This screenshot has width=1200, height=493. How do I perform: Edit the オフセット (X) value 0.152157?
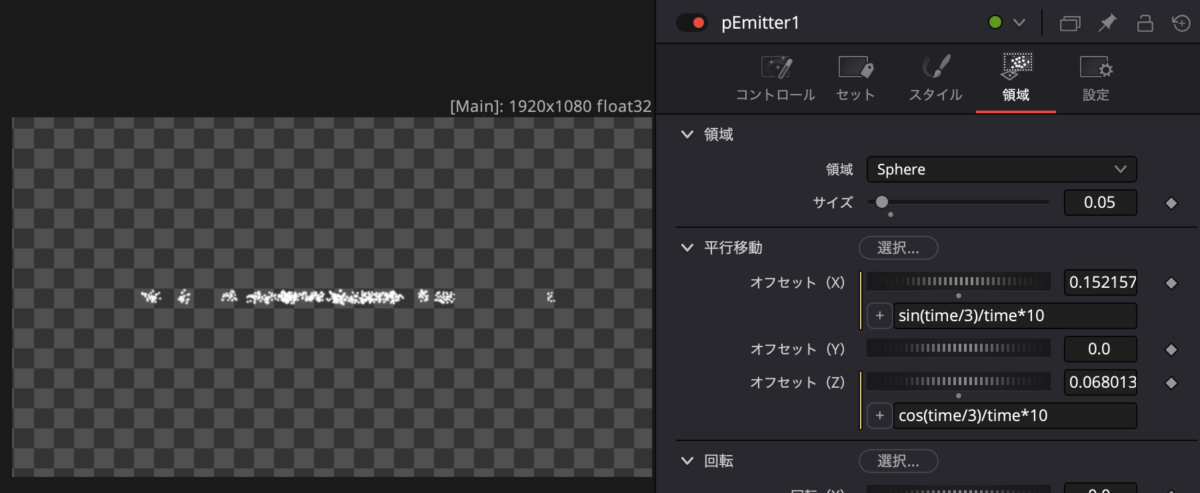coord(1100,283)
